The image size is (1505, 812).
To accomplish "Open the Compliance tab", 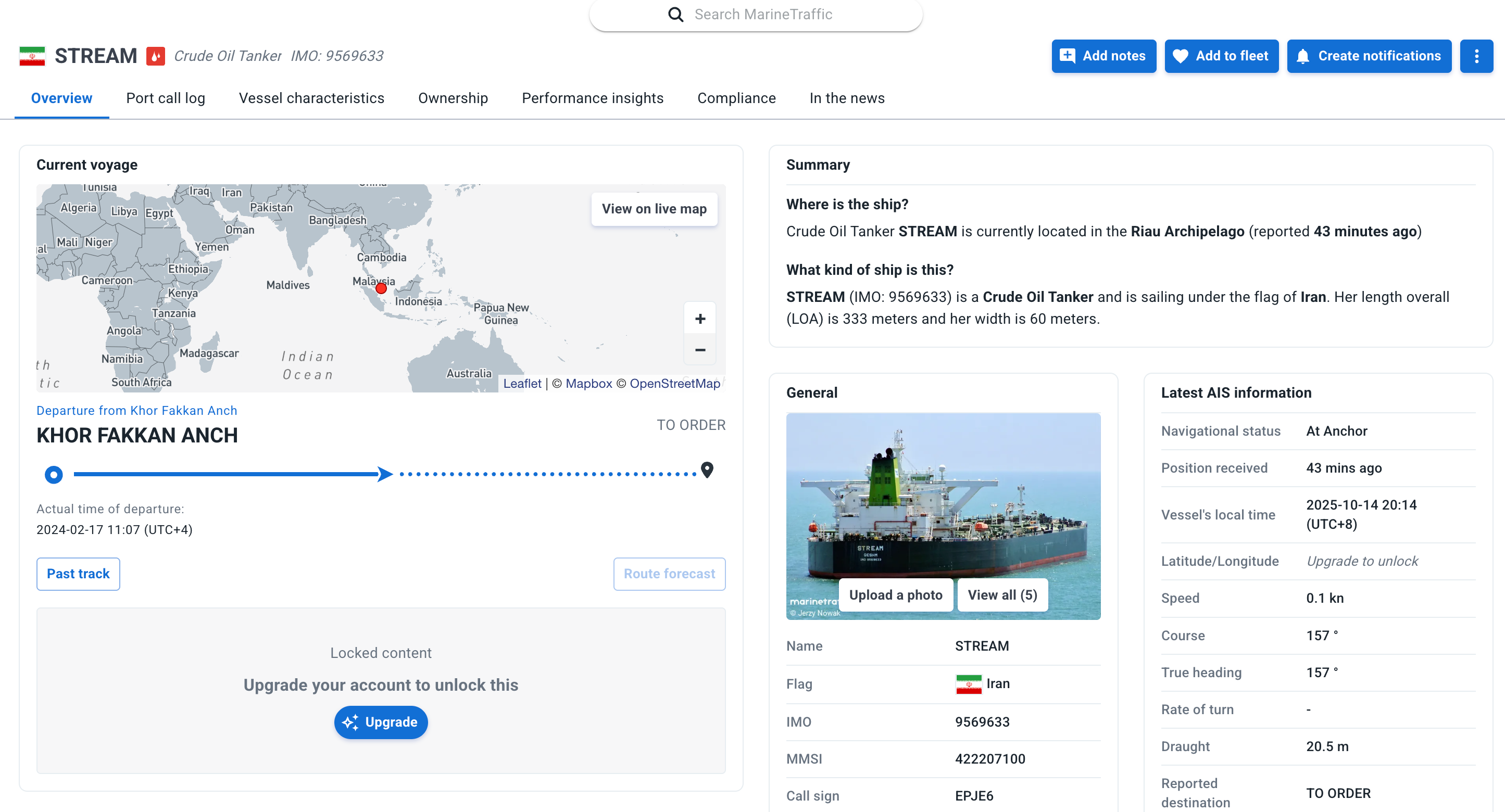I will pos(736,98).
